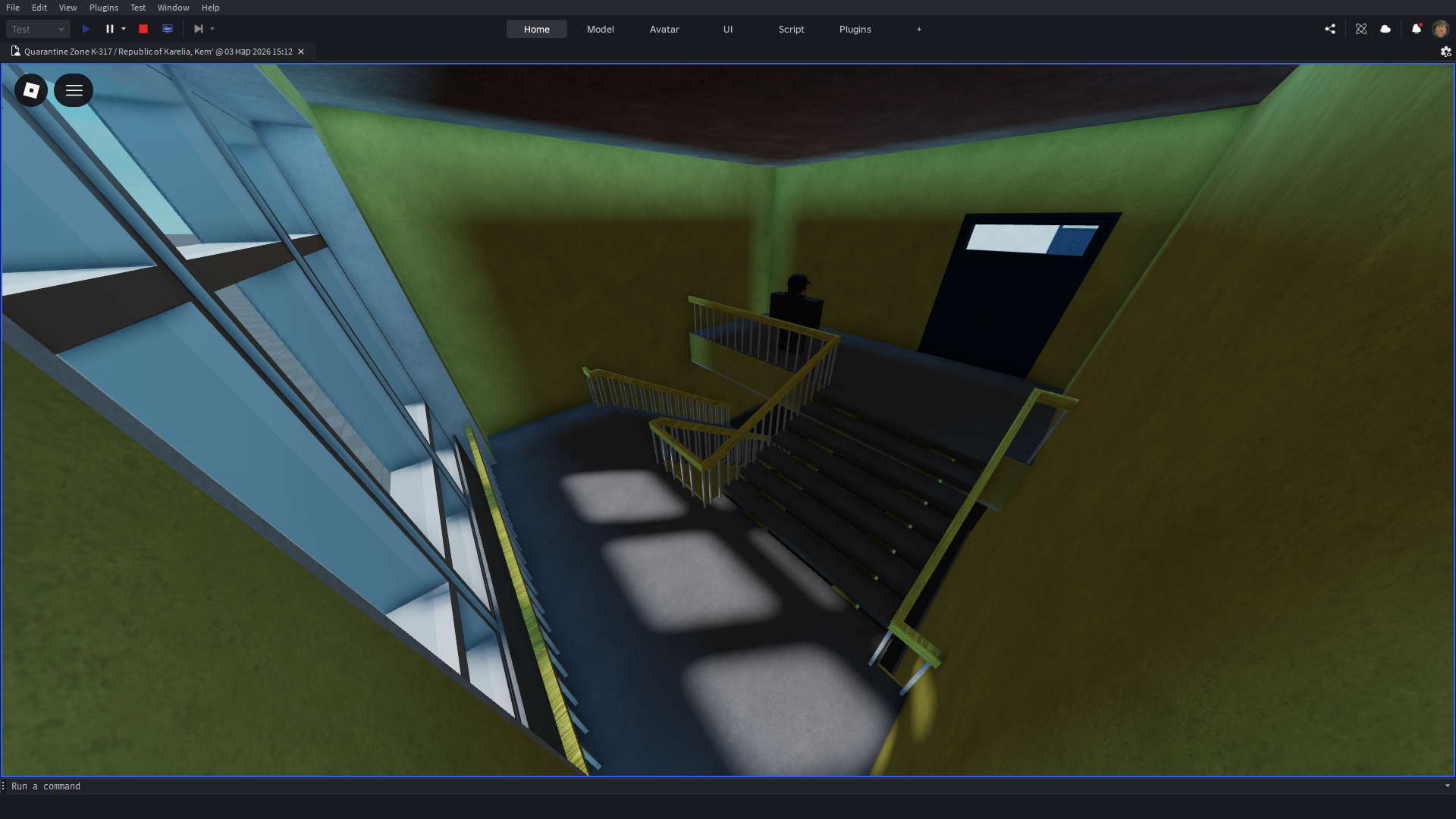
Task: Open the notifications bell
Action: click(1416, 29)
